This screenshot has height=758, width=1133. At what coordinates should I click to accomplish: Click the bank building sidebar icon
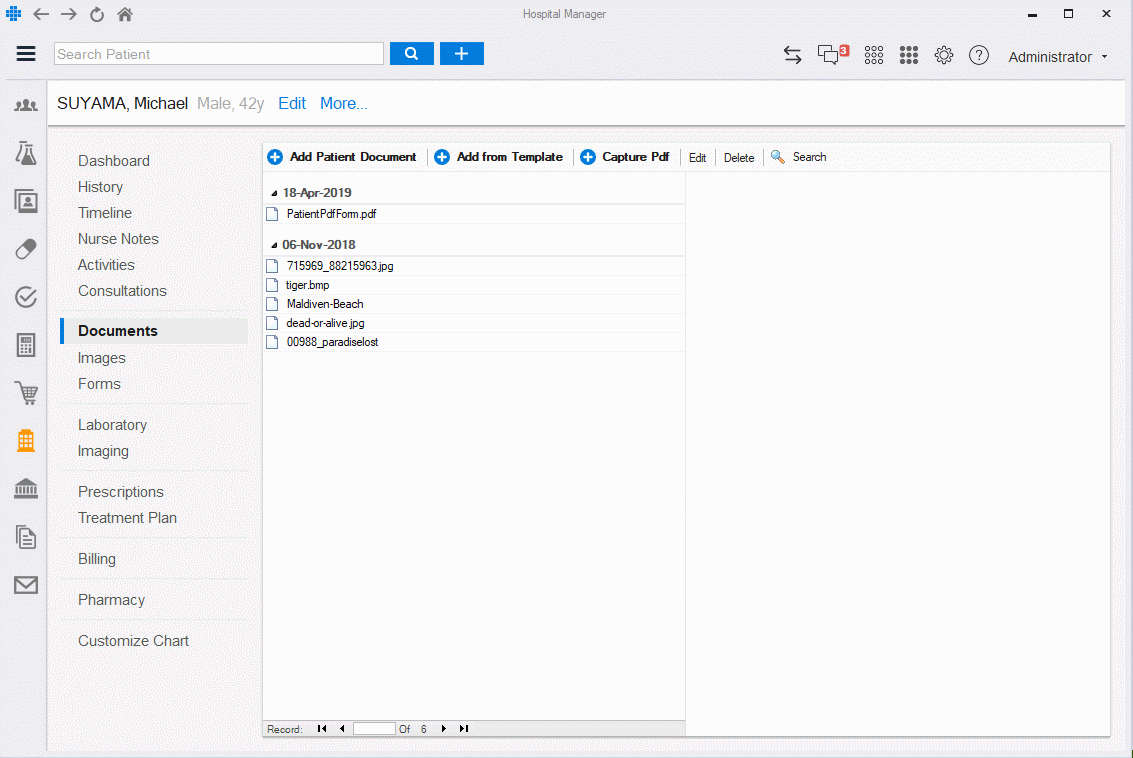[x=26, y=489]
